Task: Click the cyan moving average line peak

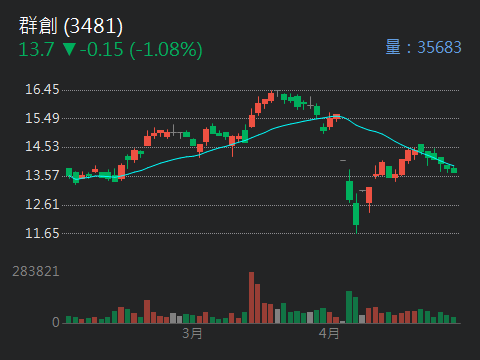Action: [x=337, y=116]
